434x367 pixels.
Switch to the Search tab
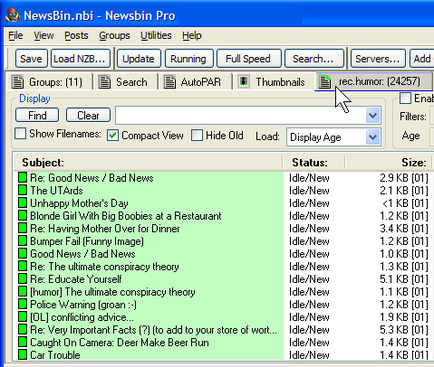coord(125,82)
